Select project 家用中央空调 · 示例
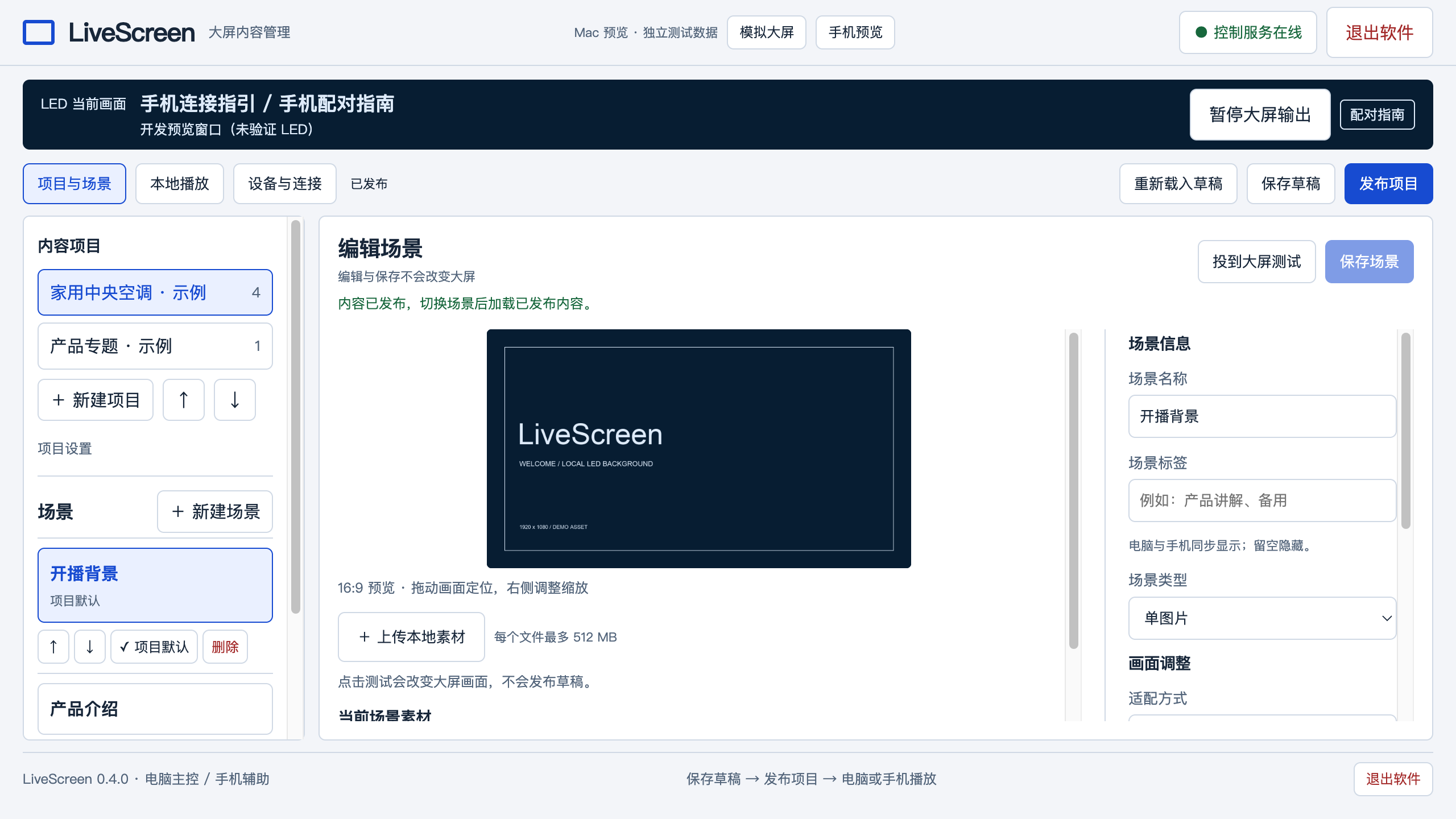The image size is (1456, 819). (x=155, y=292)
